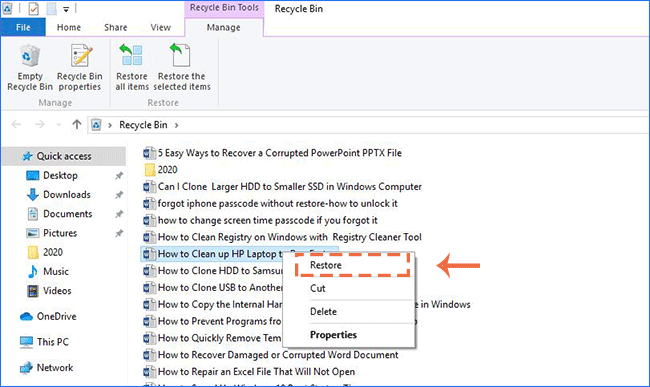Click the pin icon next to Documents

click(119, 214)
